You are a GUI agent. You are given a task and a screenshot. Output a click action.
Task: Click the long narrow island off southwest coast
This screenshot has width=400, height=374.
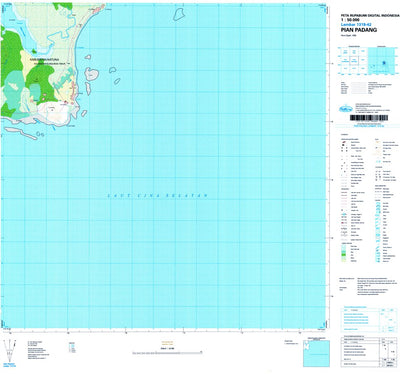pyautogui.click(x=21, y=133)
